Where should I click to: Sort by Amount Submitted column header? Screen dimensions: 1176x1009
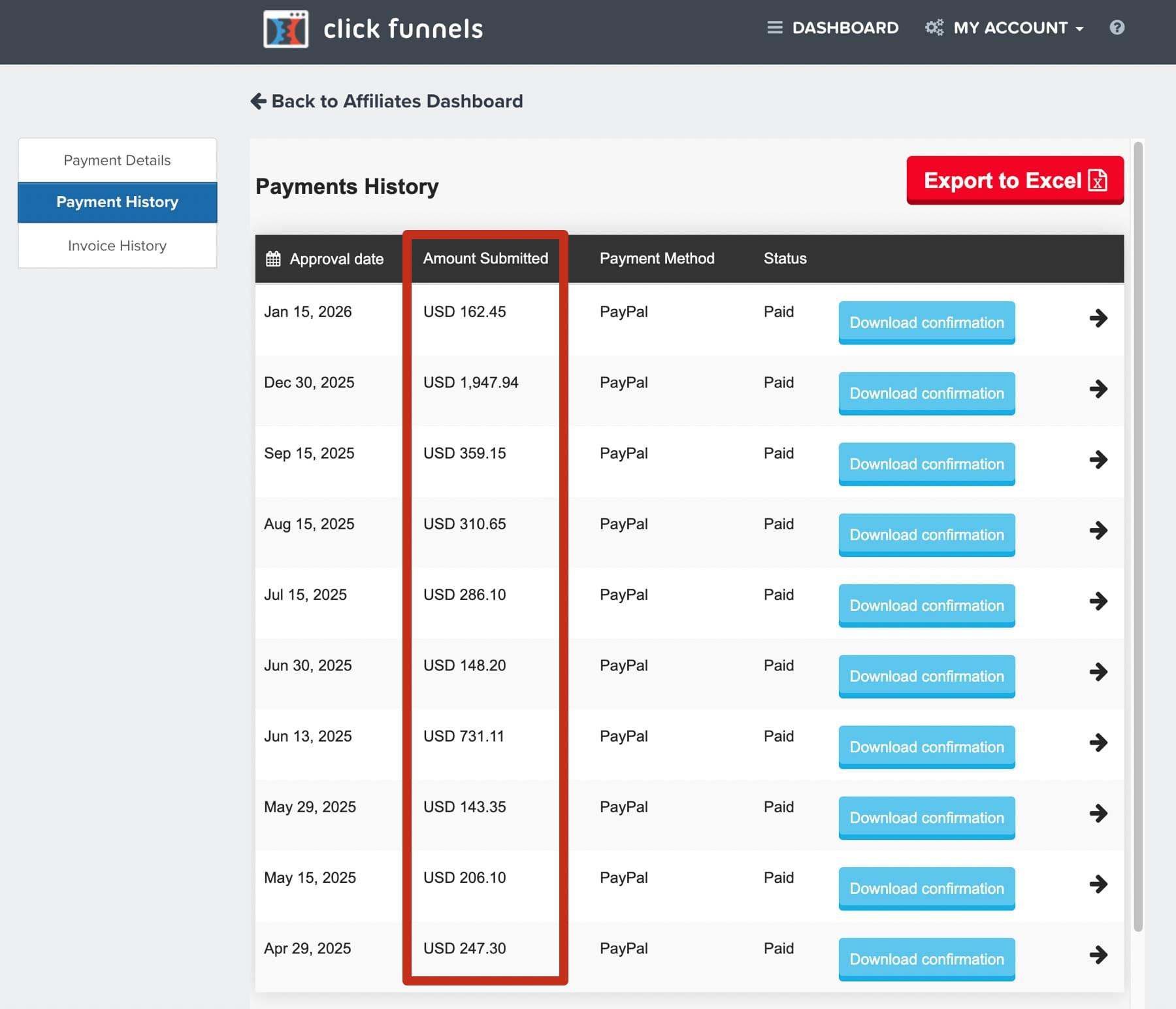coord(485,259)
